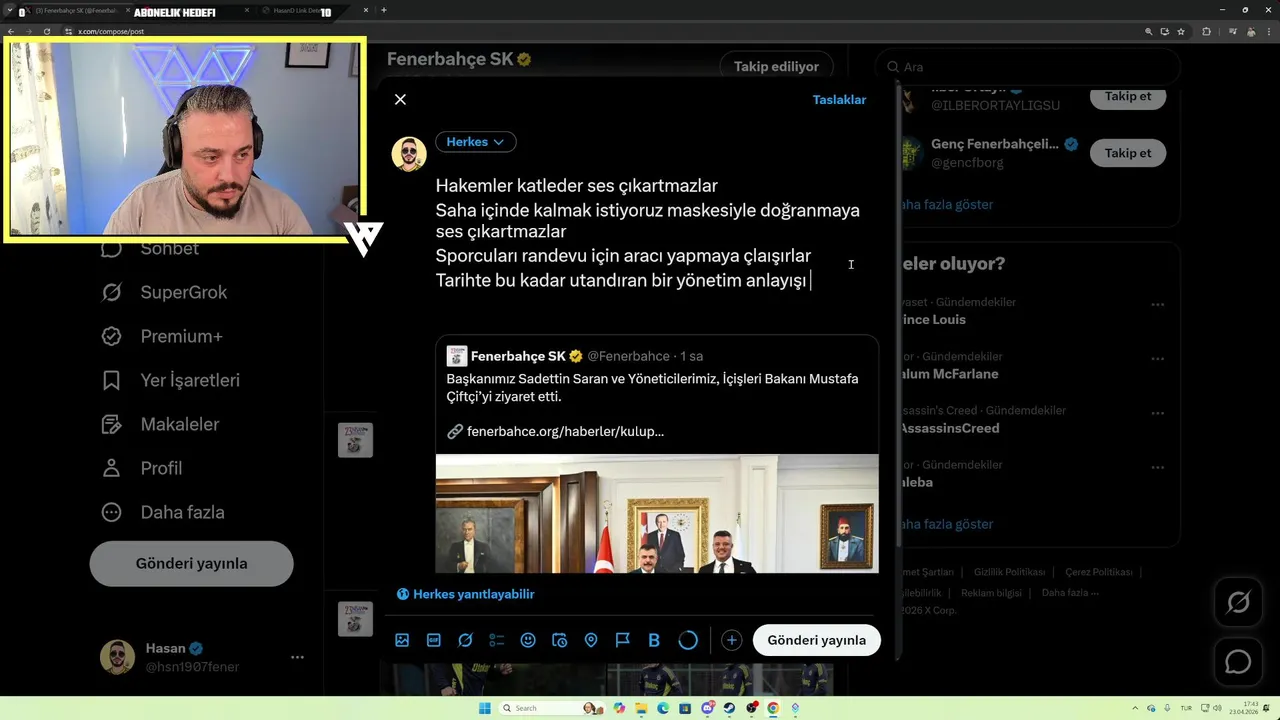The width and height of the screenshot is (1280, 720).
Task: Open account menu dots beside Hasan
Action: point(297,657)
